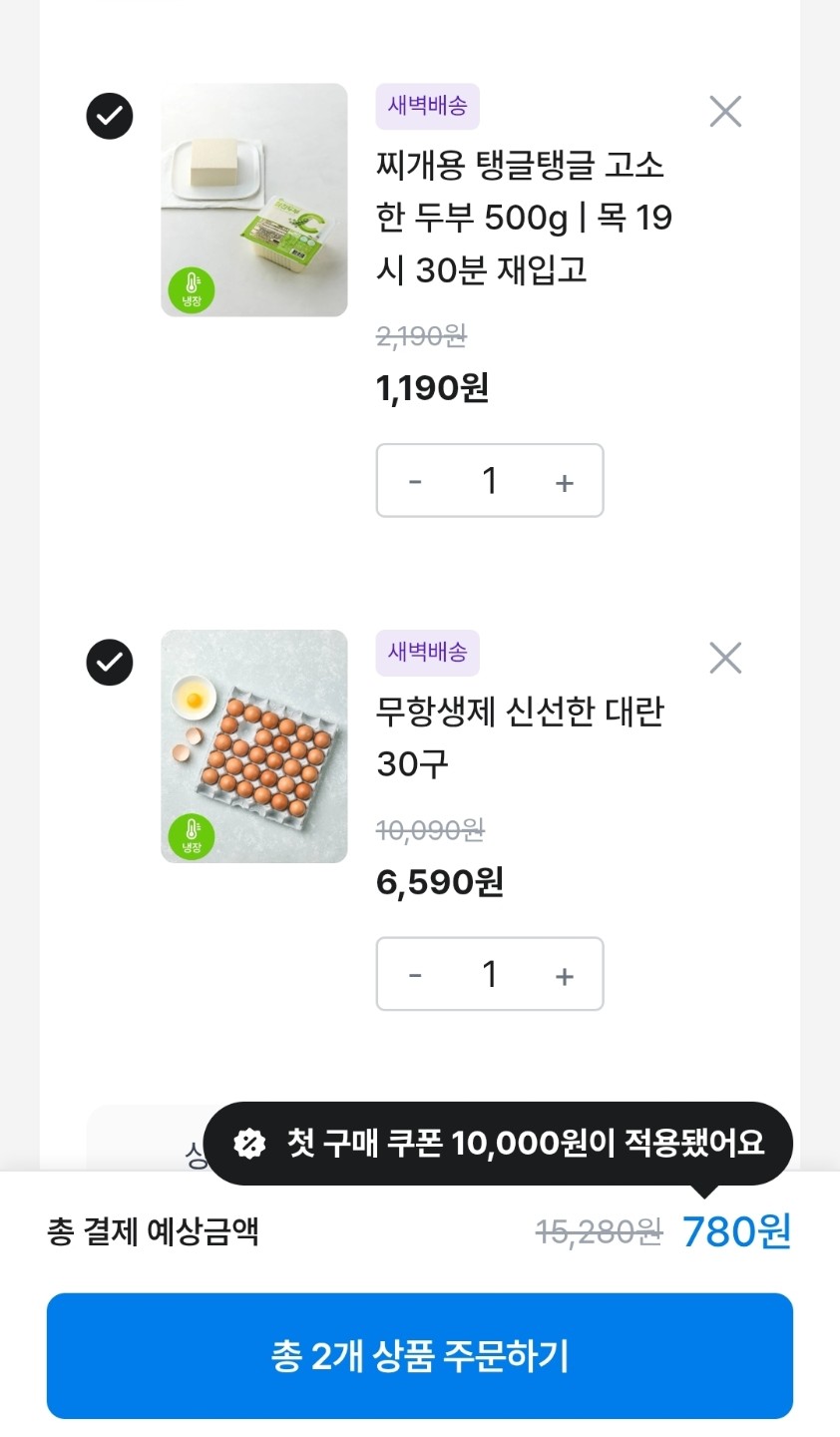Increase tofu quantity with plus button
This screenshot has height=1437, width=840.
pyautogui.click(x=565, y=482)
